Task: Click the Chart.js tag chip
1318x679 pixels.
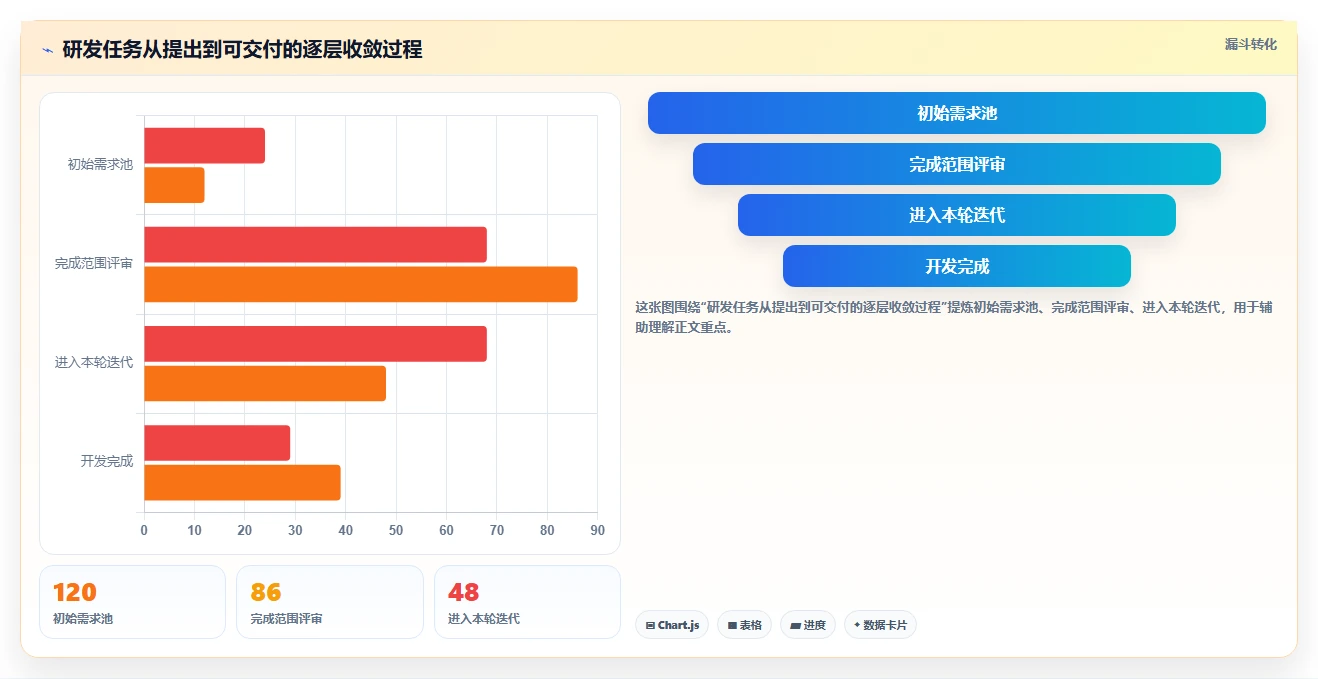Action: pyautogui.click(x=672, y=625)
